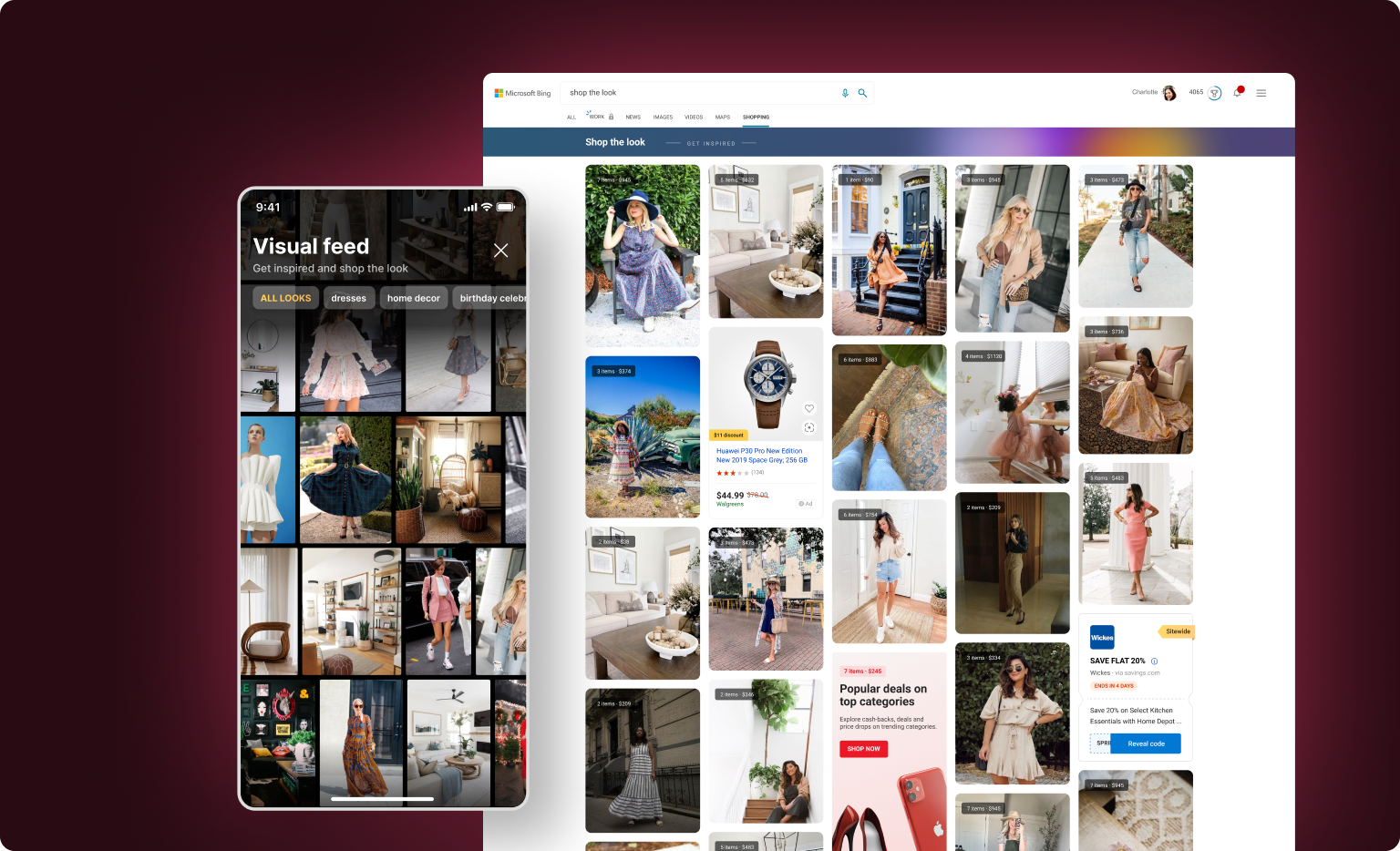Click the Microsoft Bing logo
Image resolution: width=1400 pixels, height=851 pixels.
click(x=522, y=93)
